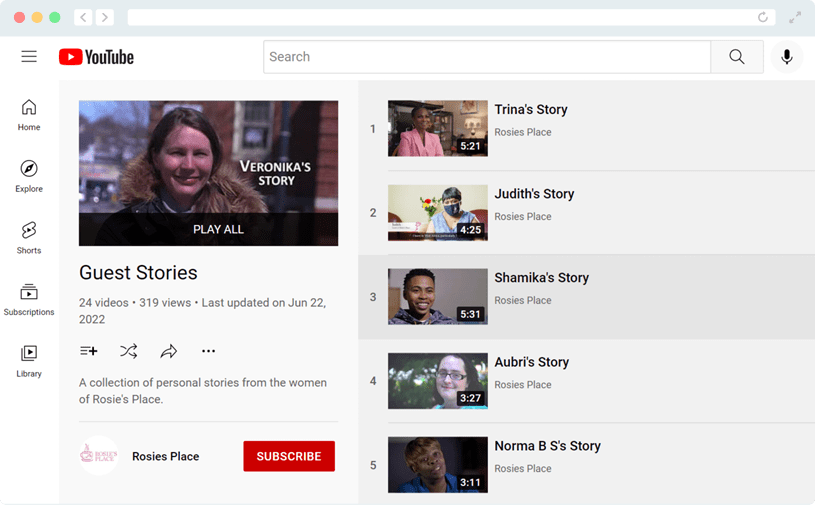Click browser forward arrow button
This screenshot has height=505, width=815.
105,17
